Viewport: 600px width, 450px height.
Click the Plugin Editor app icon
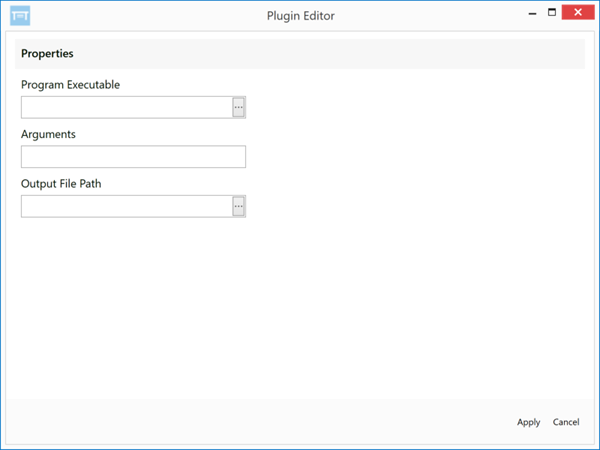[x=20, y=16]
